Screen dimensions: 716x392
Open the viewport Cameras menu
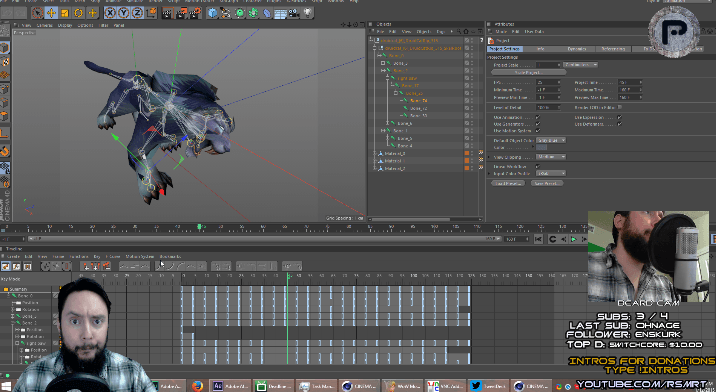point(44,25)
